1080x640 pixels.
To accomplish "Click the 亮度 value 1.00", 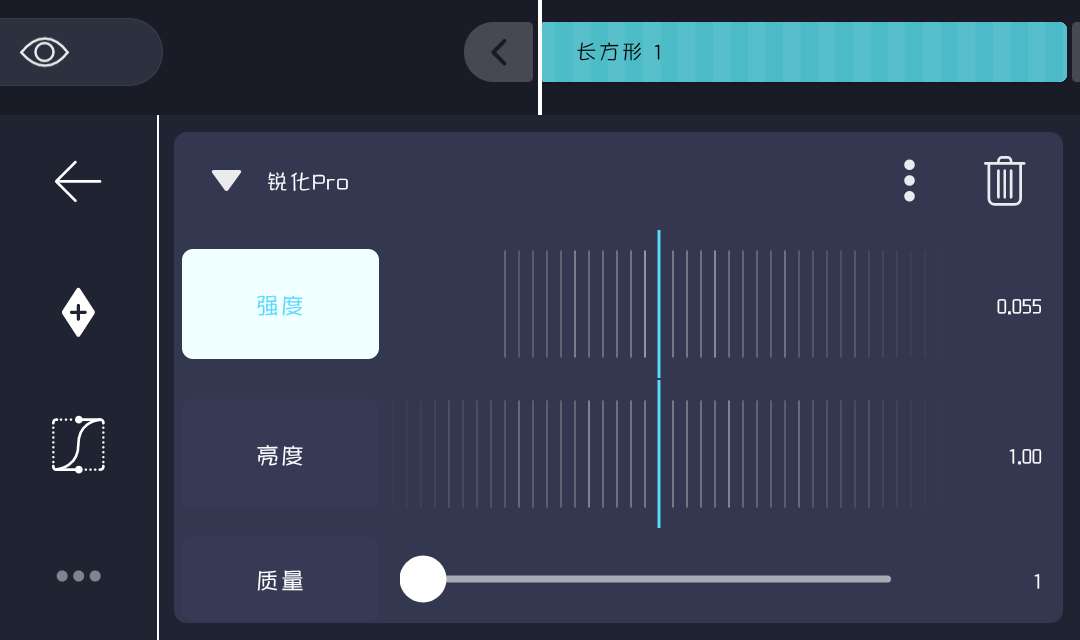I will (1025, 457).
